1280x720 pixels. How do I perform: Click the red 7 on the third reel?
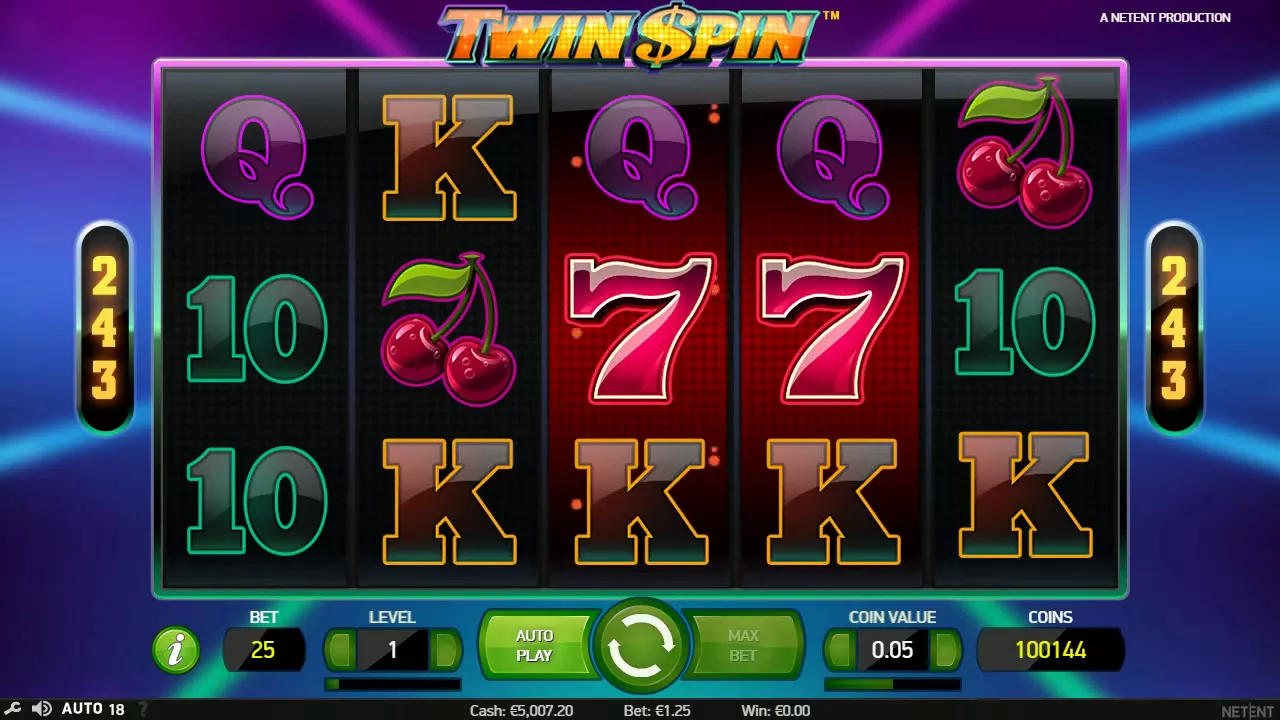641,328
